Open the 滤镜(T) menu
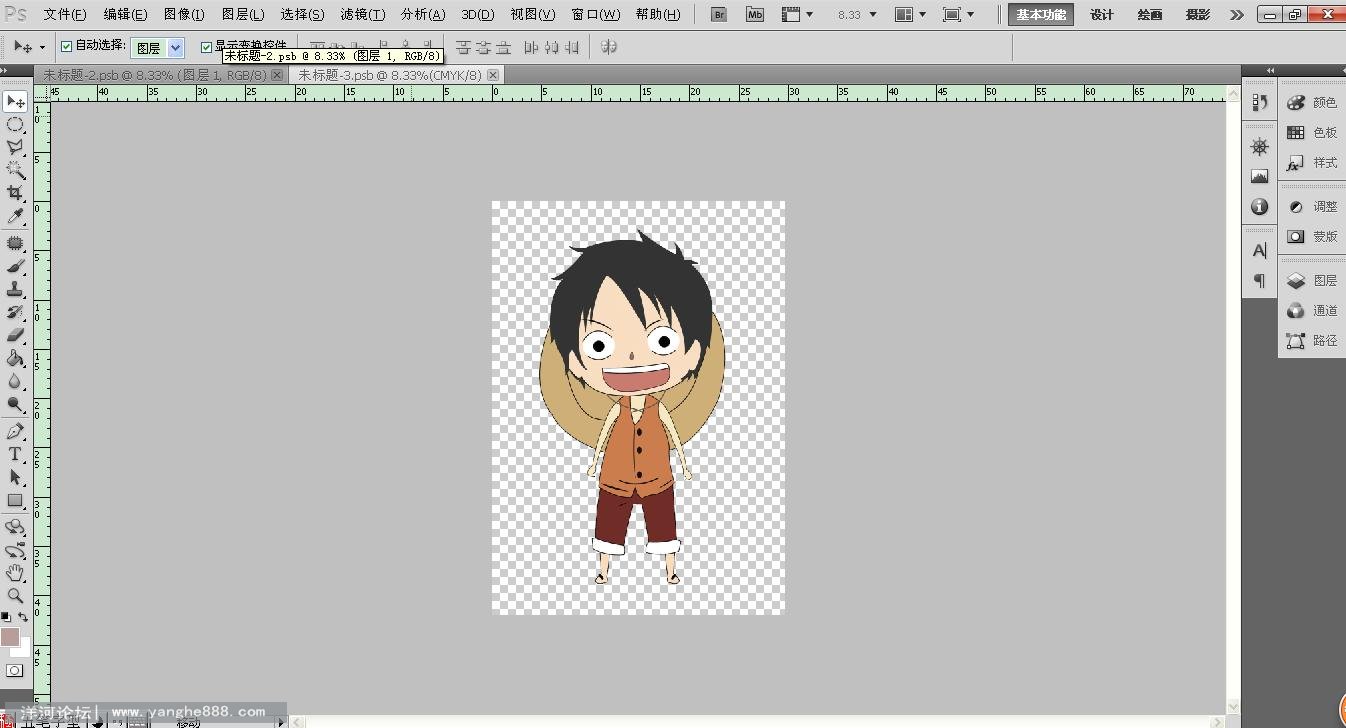1346x728 pixels. coord(363,15)
